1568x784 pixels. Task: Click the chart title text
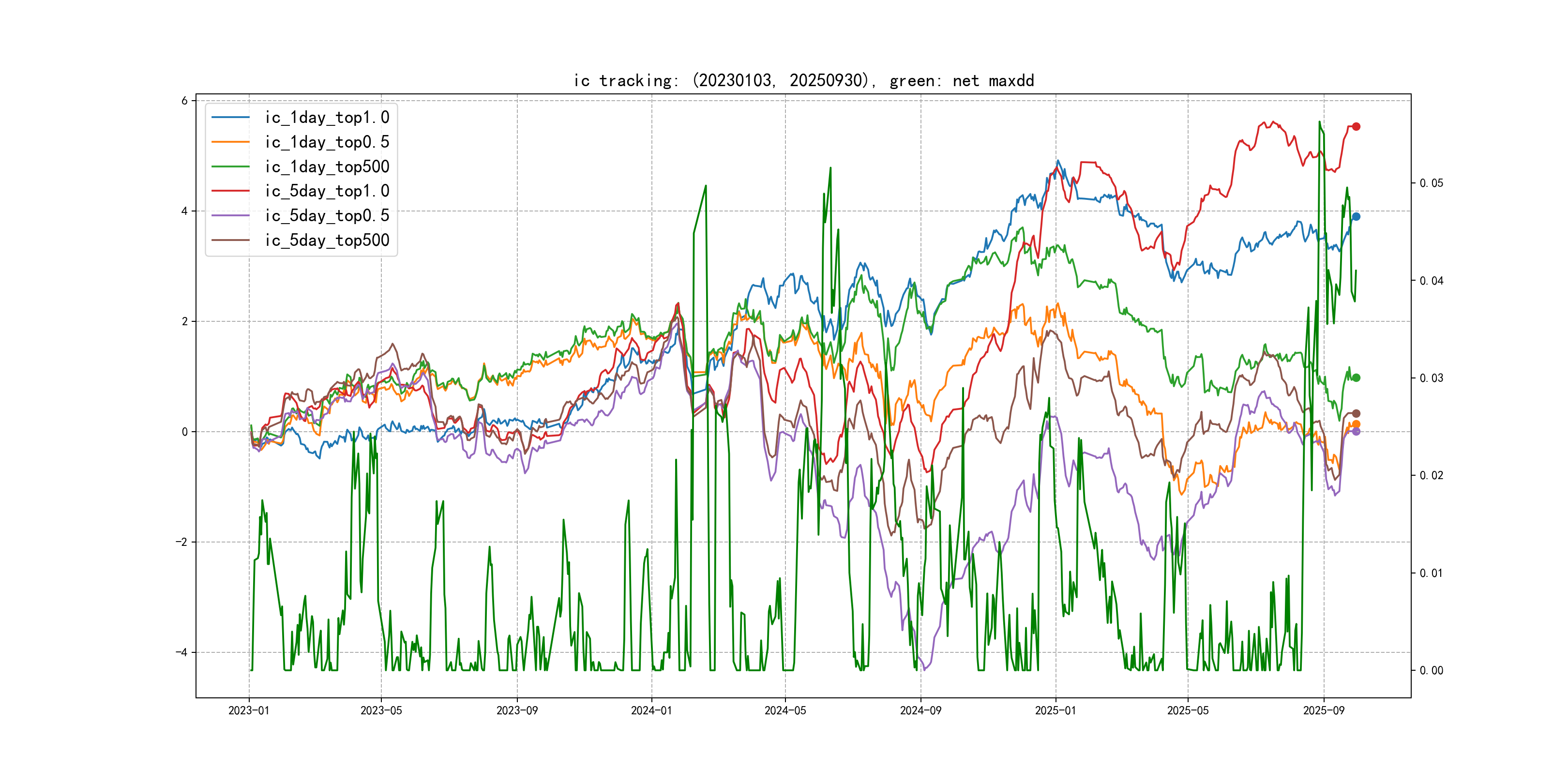click(803, 81)
